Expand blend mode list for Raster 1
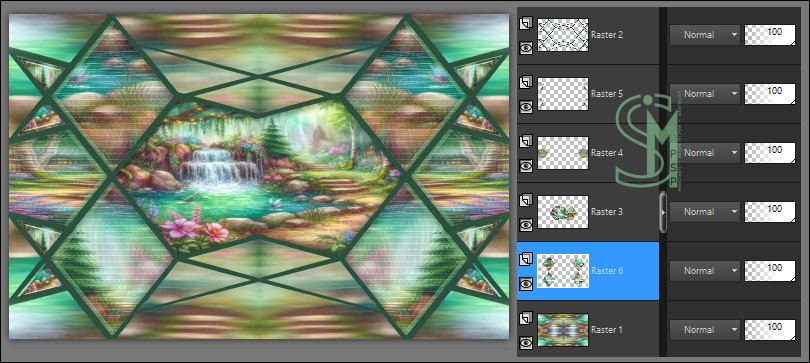The image size is (810, 363). [x=705, y=329]
